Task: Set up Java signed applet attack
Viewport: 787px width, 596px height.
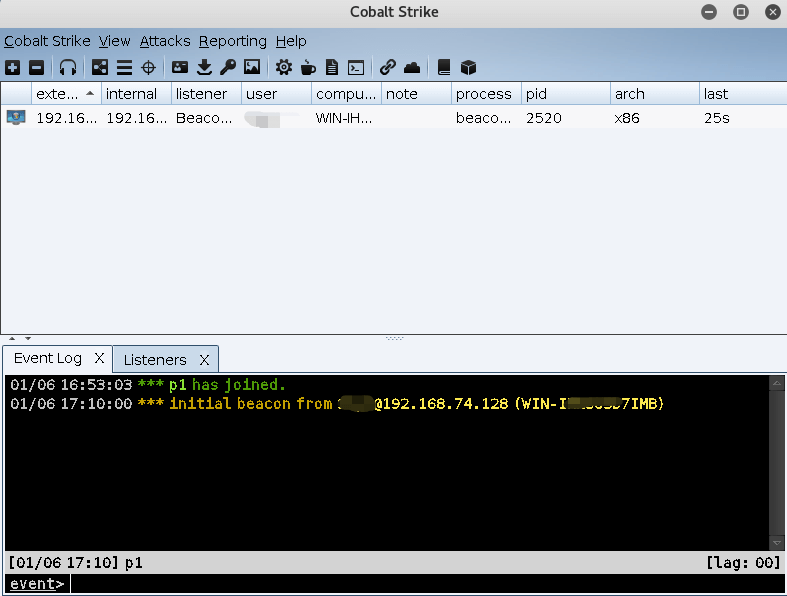Action: coord(308,67)
